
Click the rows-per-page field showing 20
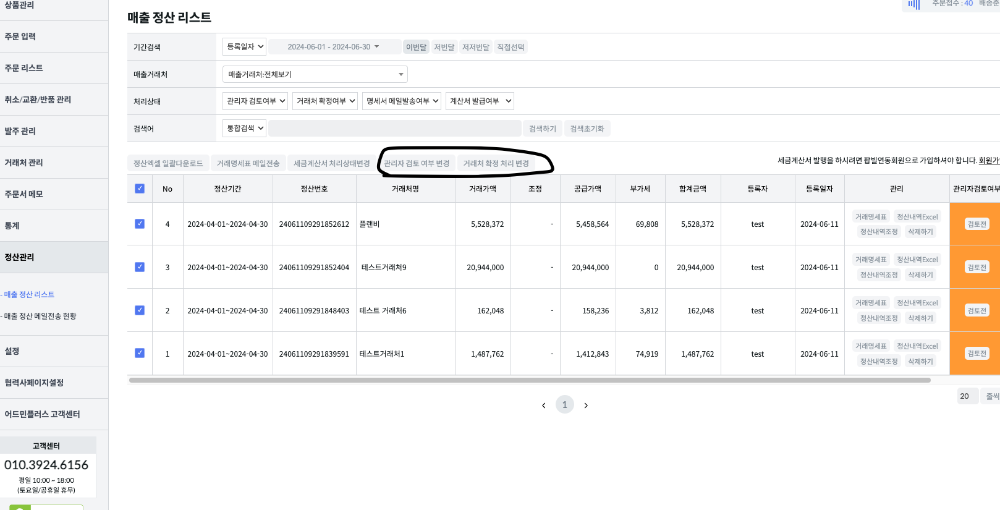[967, 396]
